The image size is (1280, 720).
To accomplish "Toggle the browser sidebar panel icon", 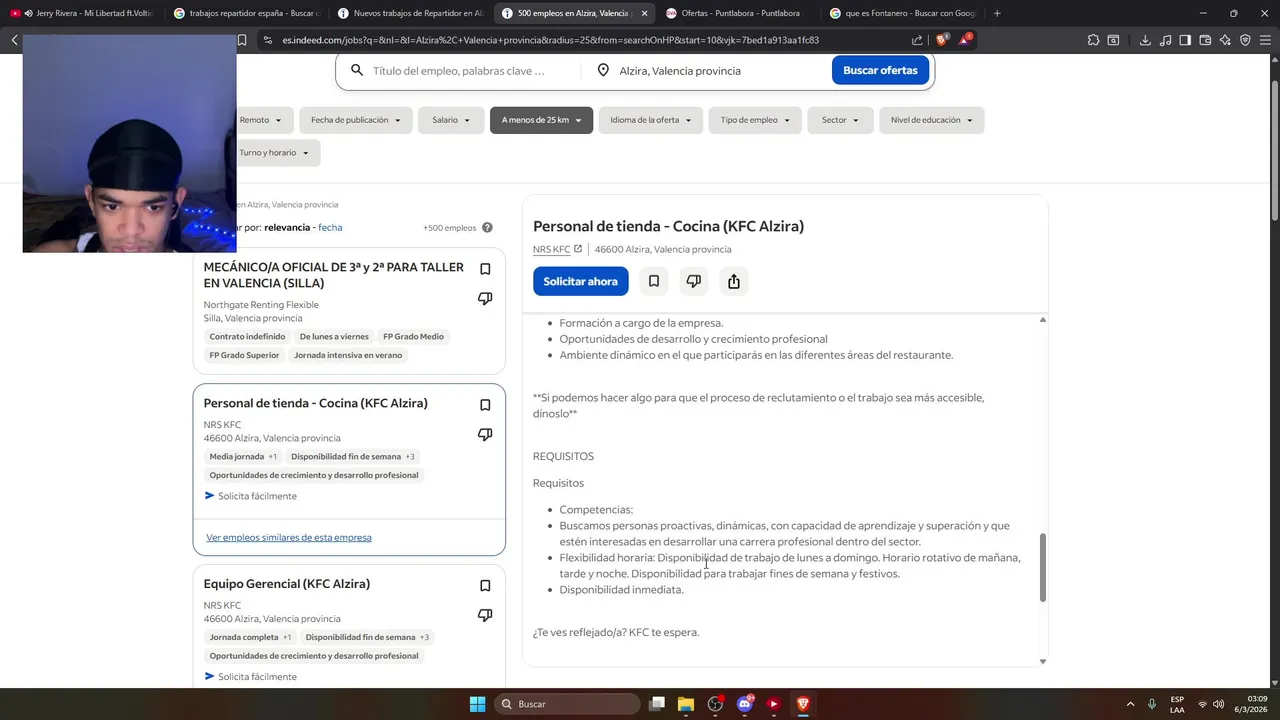I will point(1185,40).
